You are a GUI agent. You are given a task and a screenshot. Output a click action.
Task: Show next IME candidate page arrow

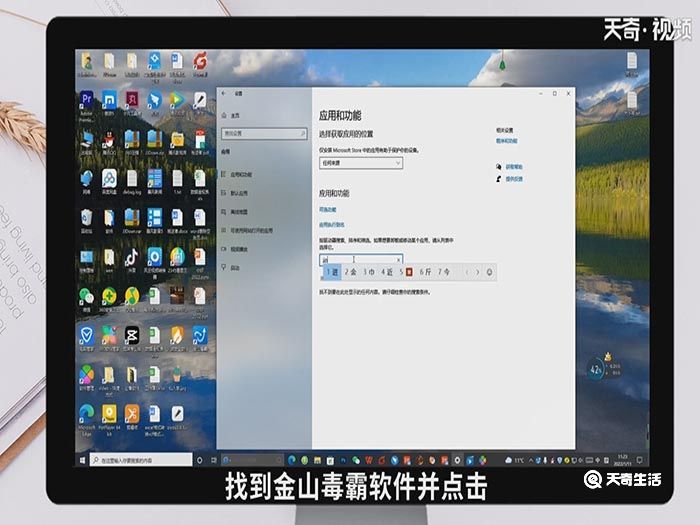(x=477, y=272)
